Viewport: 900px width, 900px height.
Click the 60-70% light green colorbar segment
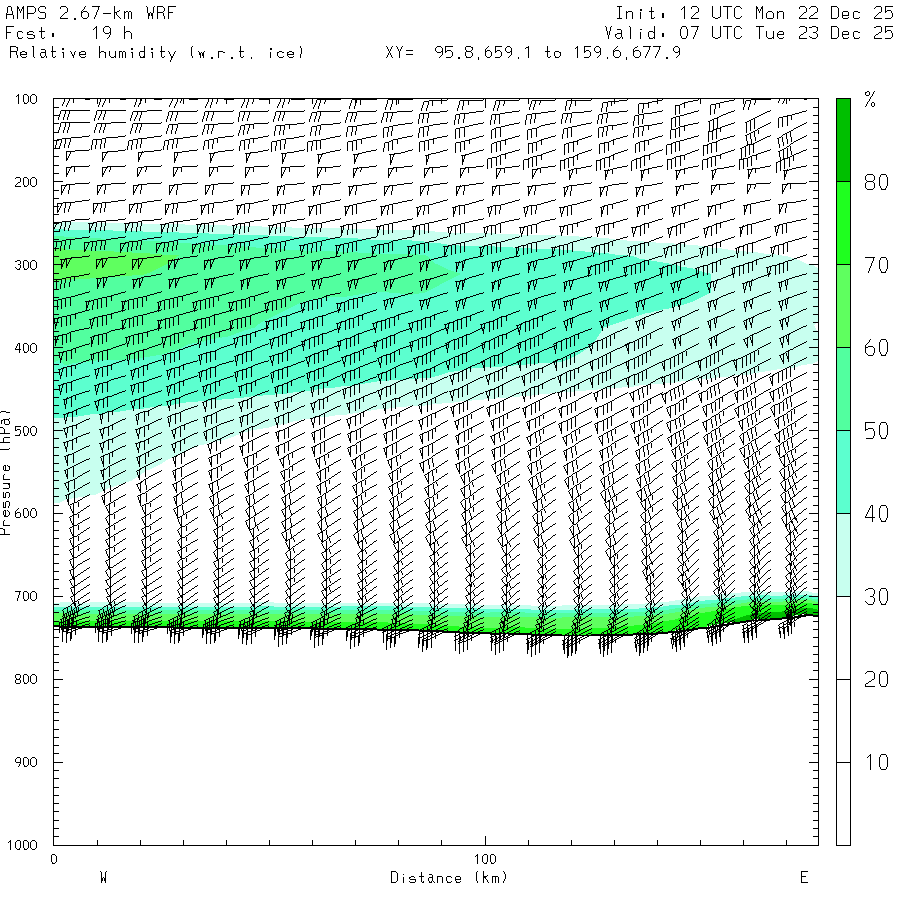843,306
